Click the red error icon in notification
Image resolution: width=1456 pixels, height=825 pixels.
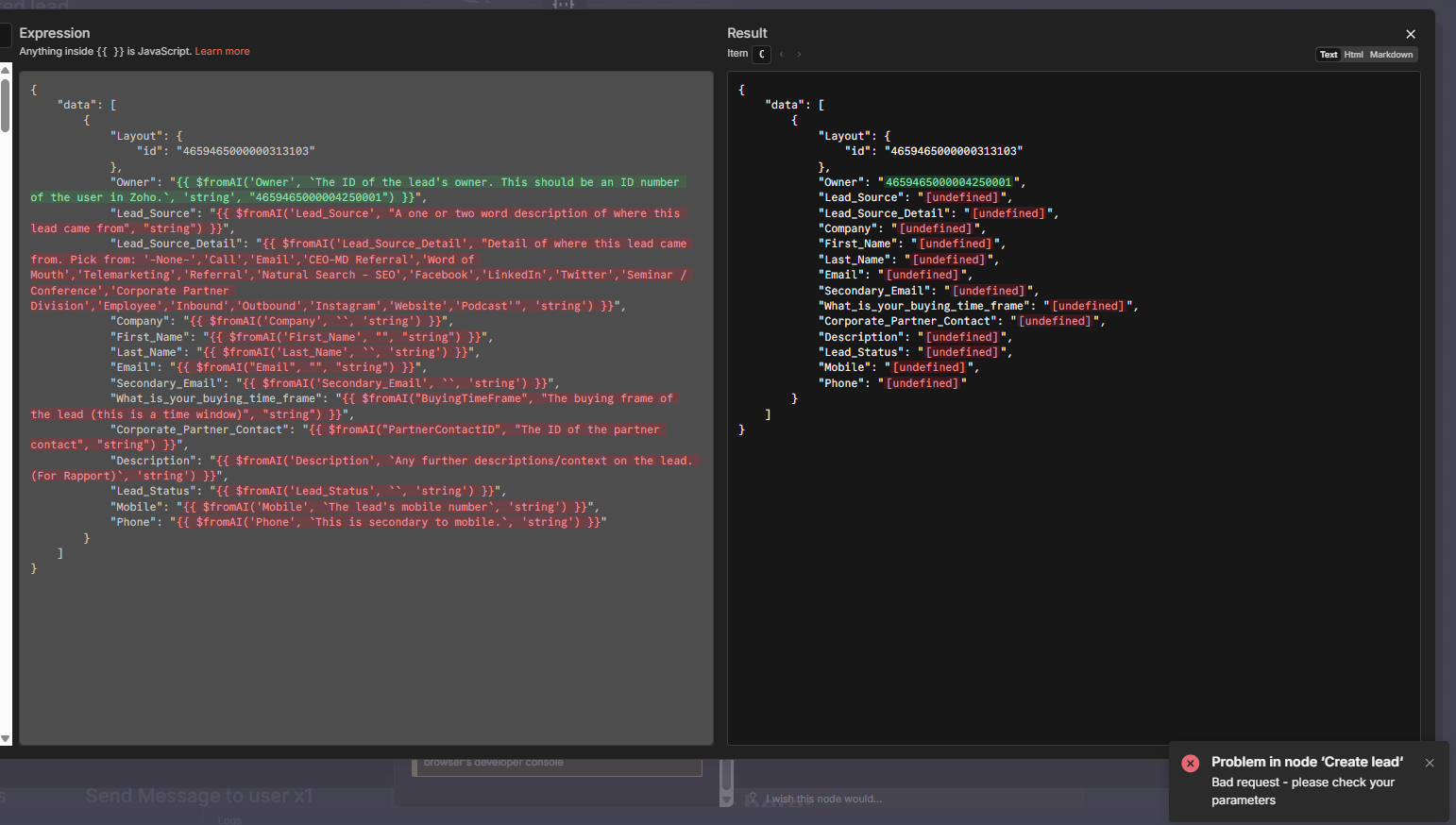click(x=1191, y=763)
